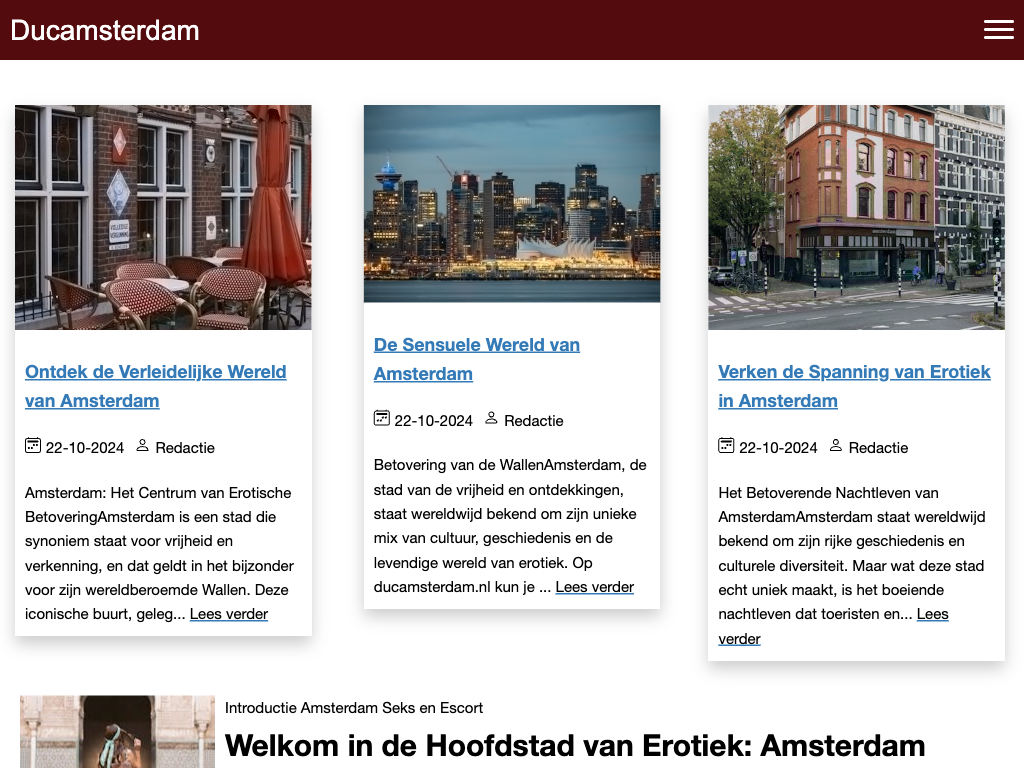Open 'Verken de Spanning van Erotiek' article
1024x768 pixels.
[854, 386]
